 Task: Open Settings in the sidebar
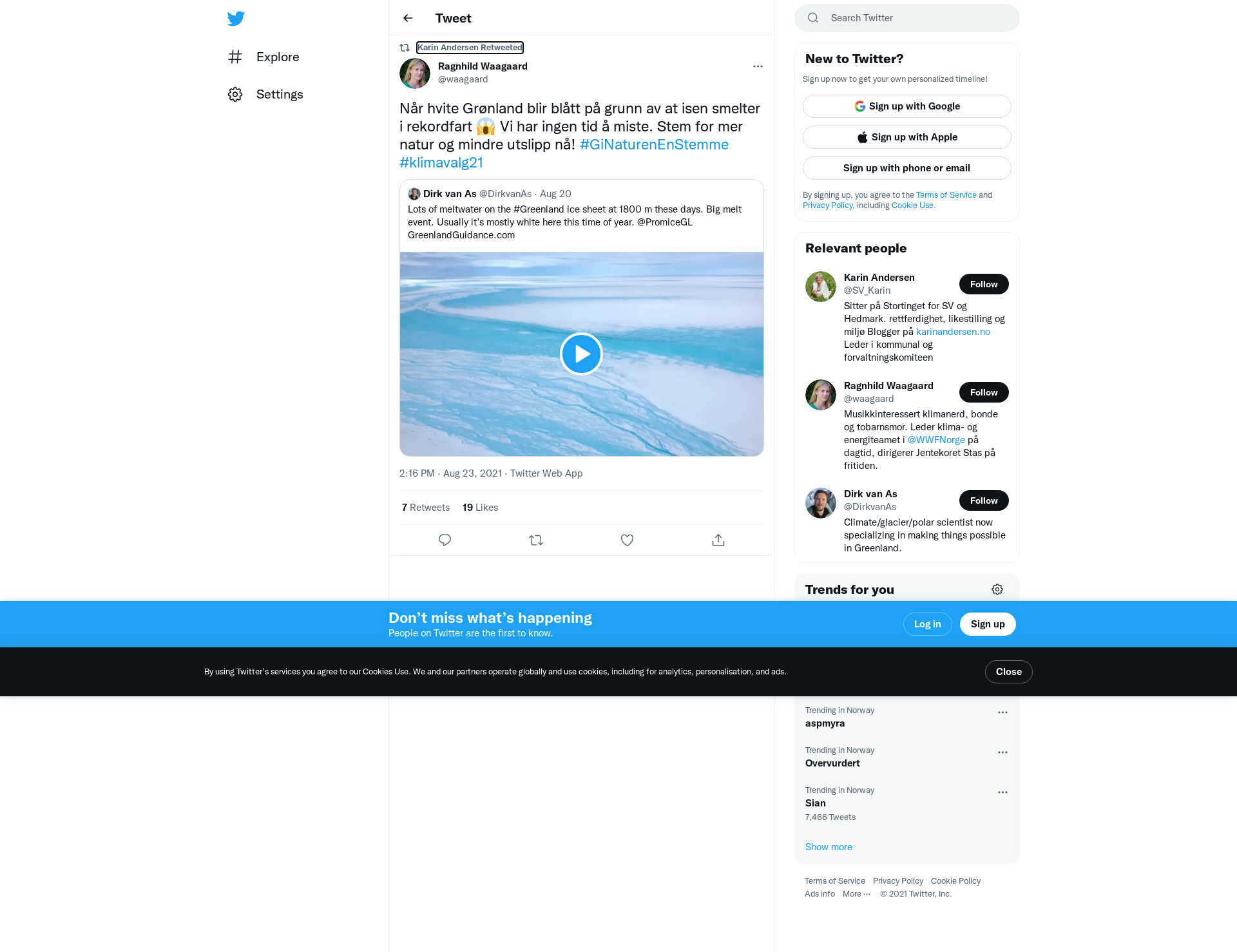tap(265, 94)
